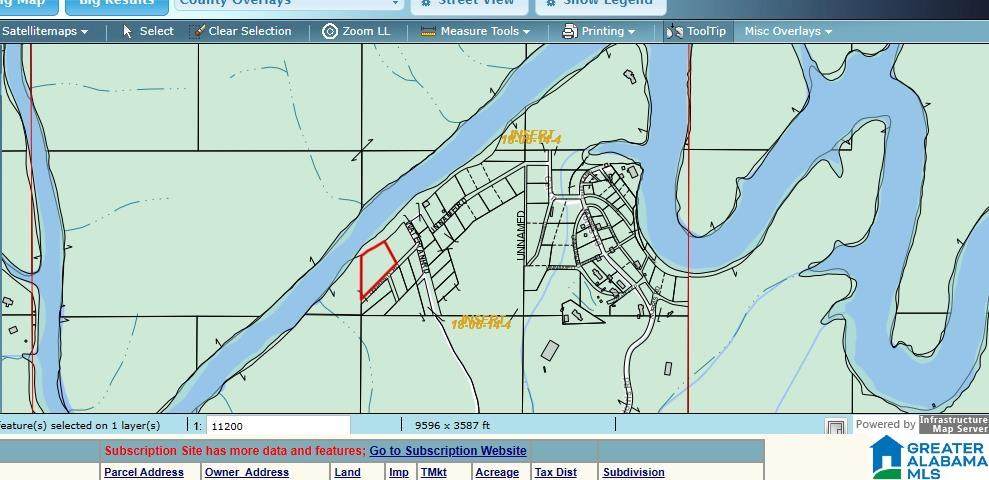The width and height of the screenshot is (989, 480).
Task: Click the ToolTip binoculars icon
Action: (675, 31)
